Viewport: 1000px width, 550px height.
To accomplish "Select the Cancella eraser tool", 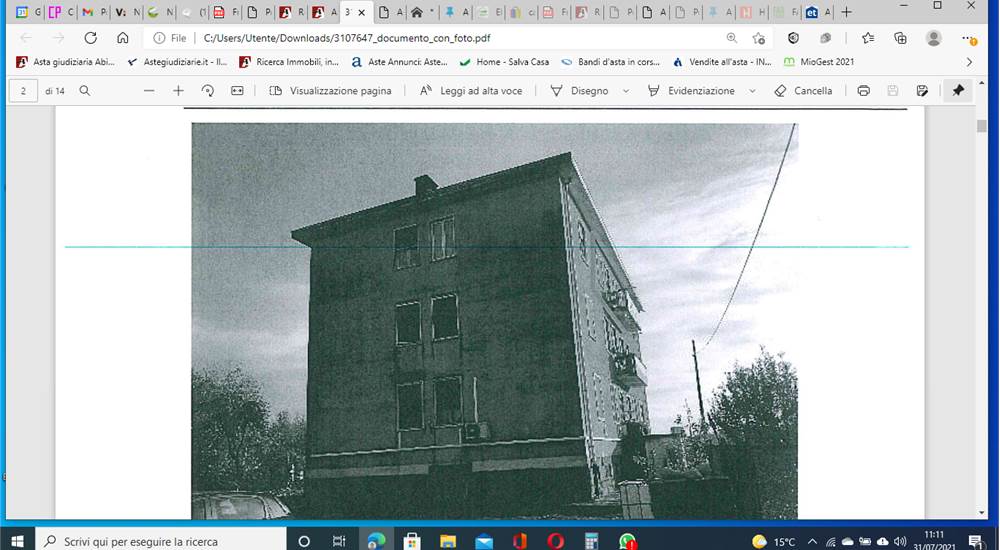I will coord(803,91).
